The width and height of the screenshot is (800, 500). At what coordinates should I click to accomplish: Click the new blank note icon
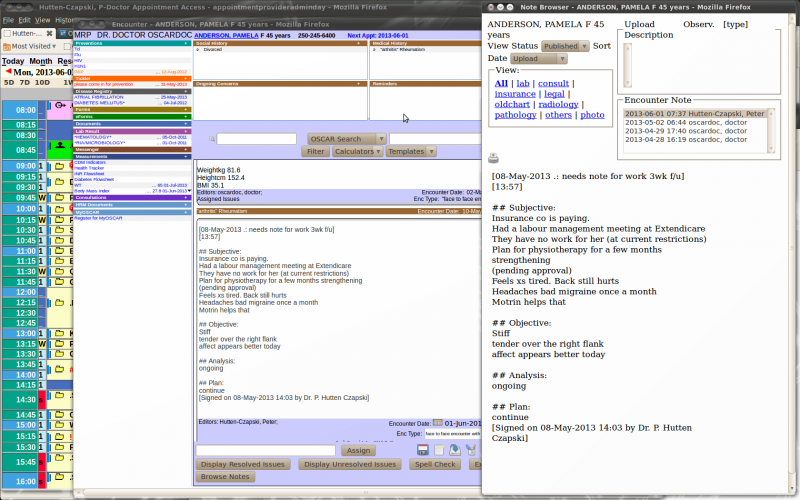click(x=439, y=450)
